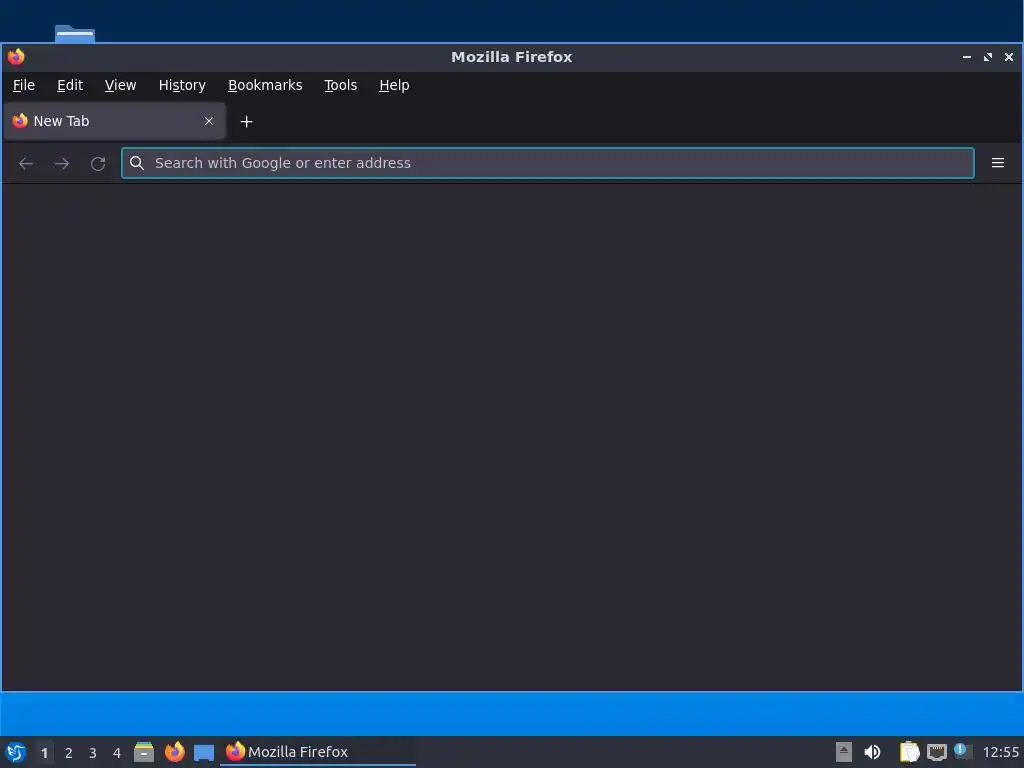The image size is (1024, 768).
Task: Click the Back navigation arrow
Action: click(25, 163)
